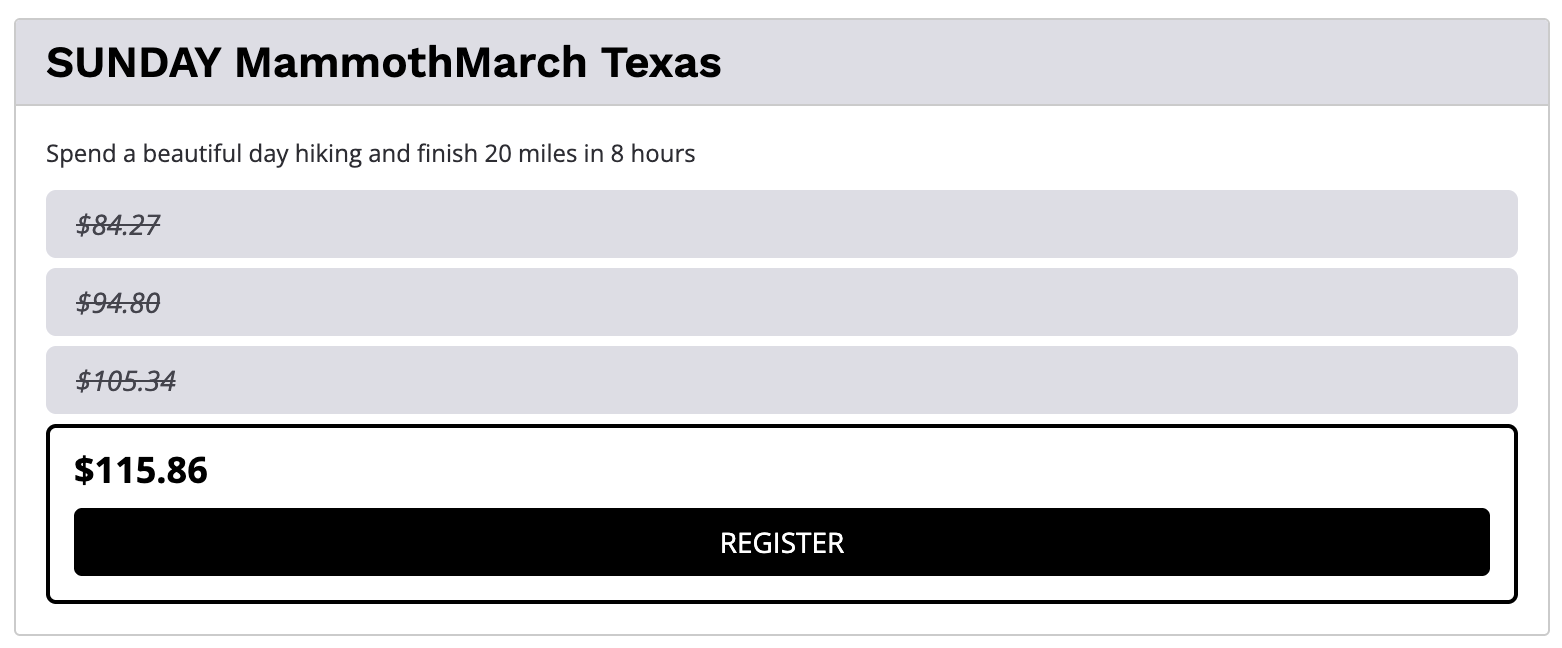The image size is (1562, 648).
Task: Click the SUNDAY MammothMarch Texas heading
Action: (383, 63)
